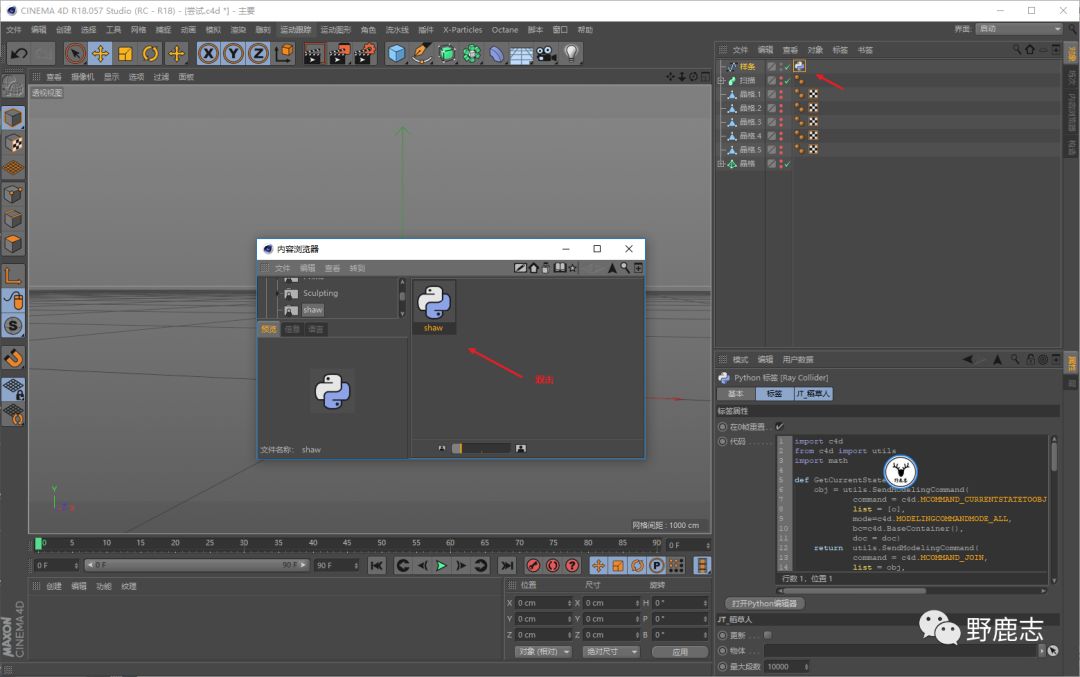
Task: Toggle the 更新 checkbox
Action: point(767,635)
